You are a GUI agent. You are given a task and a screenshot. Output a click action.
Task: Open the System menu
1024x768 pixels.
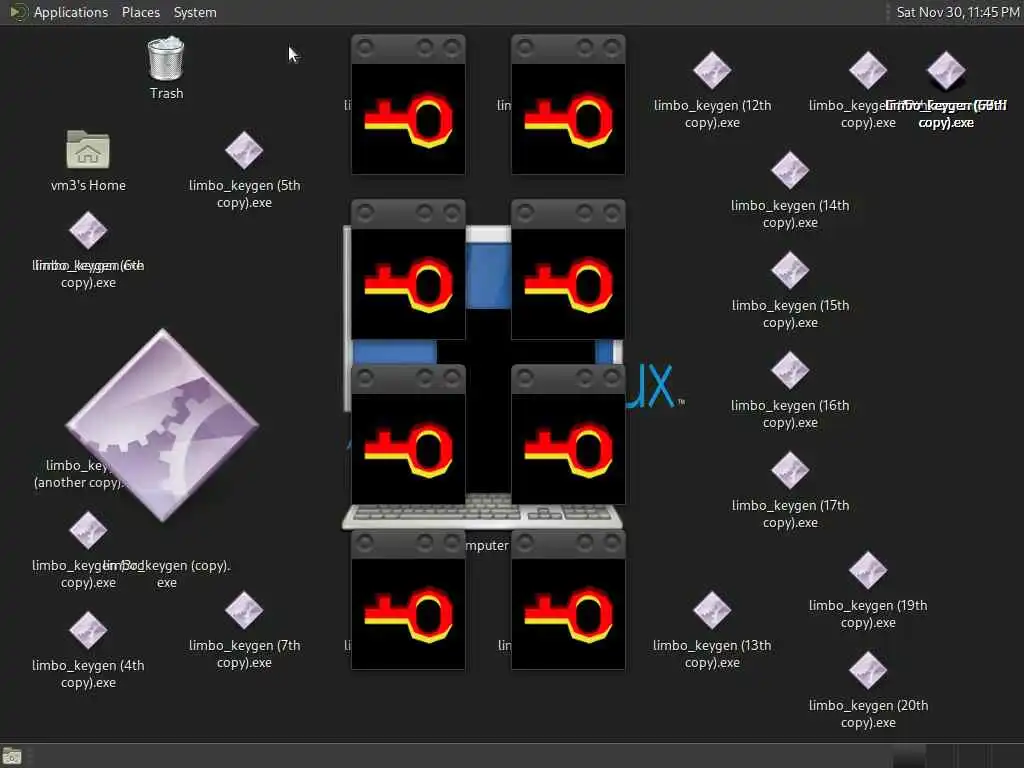[195, 12]
